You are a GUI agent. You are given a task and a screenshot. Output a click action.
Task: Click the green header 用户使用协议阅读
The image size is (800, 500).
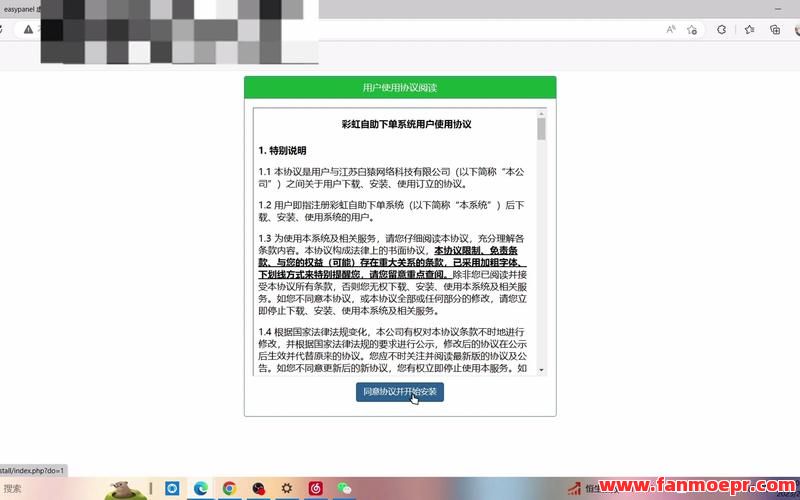point(400,87)
